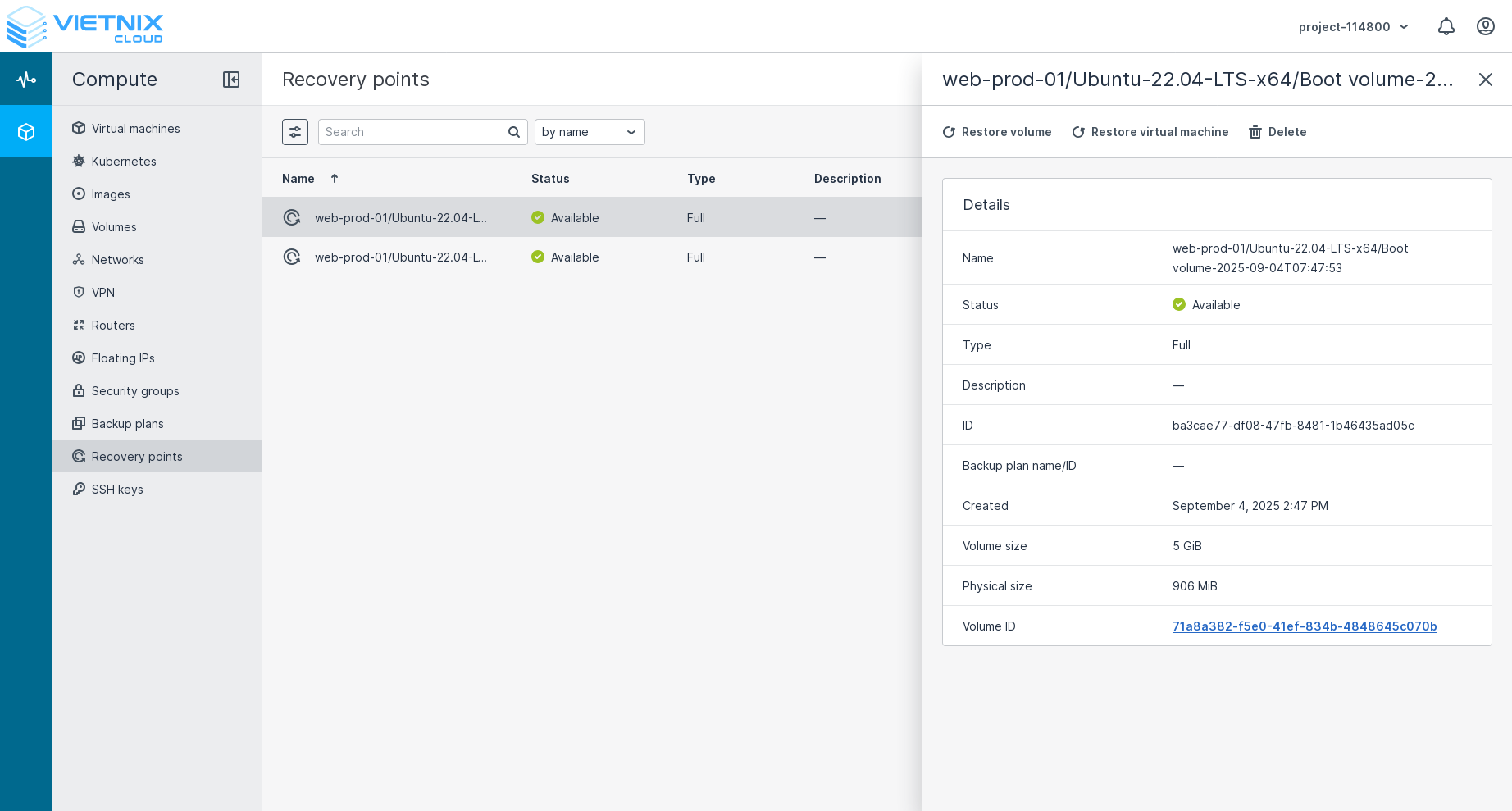Open the VPN section
Image resolution: width=1512 pixels, height=811 pixels.
(103, 293)
